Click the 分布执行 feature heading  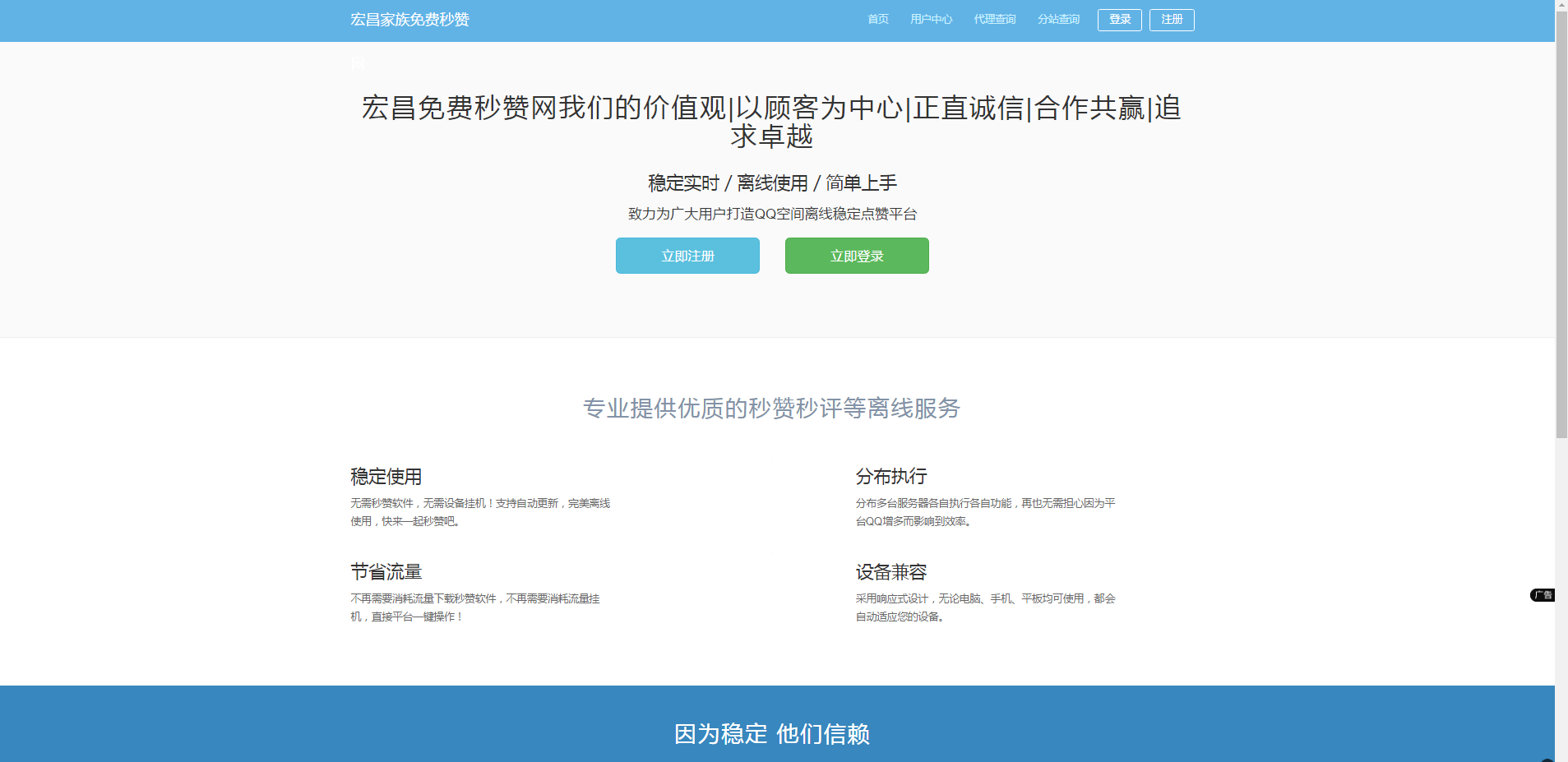[891, 477]
